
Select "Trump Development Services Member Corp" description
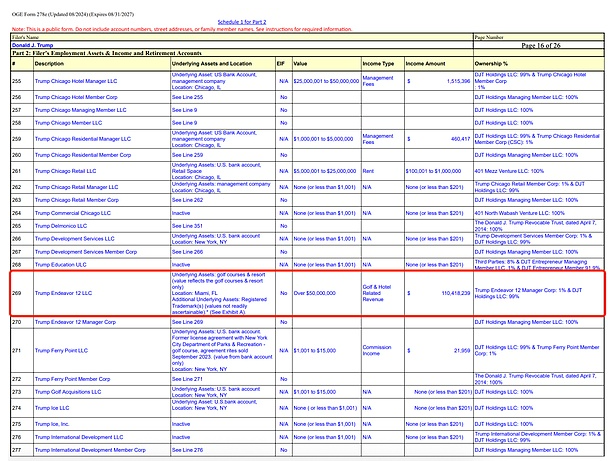pyautogui.click(x=86, y=252)
